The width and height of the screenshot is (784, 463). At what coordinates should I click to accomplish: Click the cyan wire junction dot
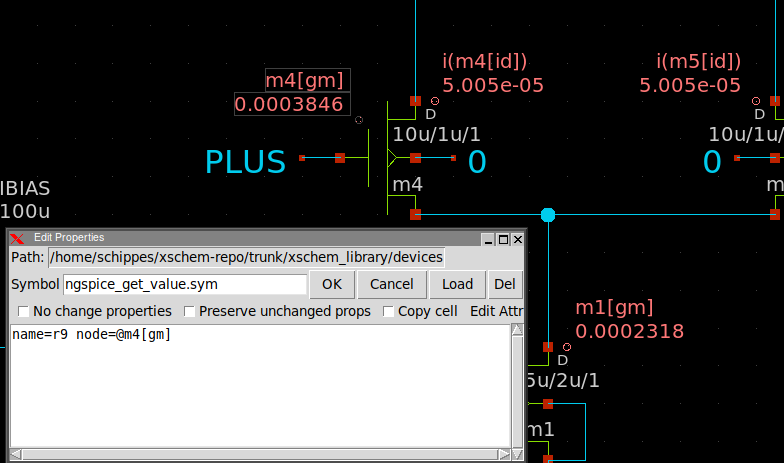point(548,215)
